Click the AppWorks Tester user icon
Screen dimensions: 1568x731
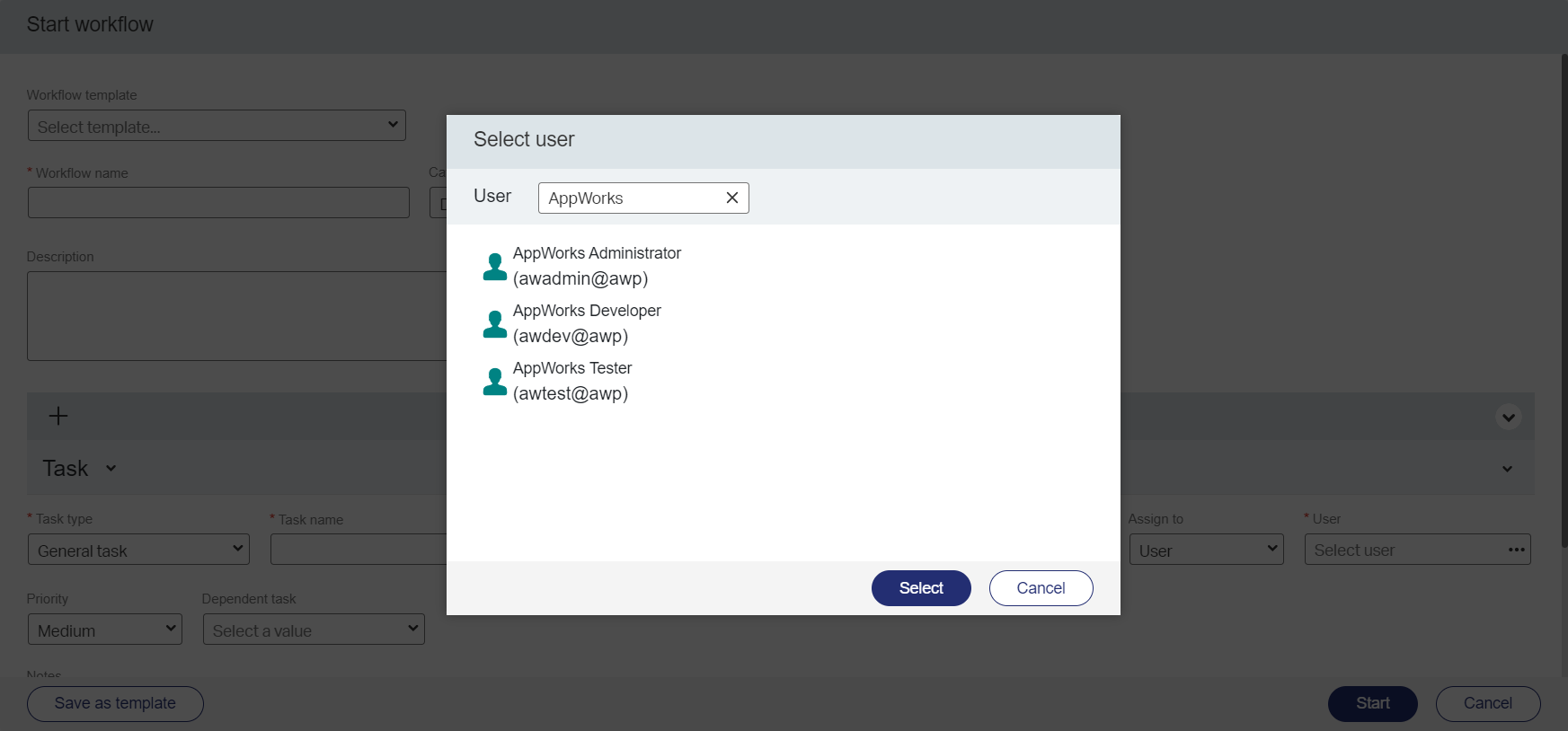[495, 382]
